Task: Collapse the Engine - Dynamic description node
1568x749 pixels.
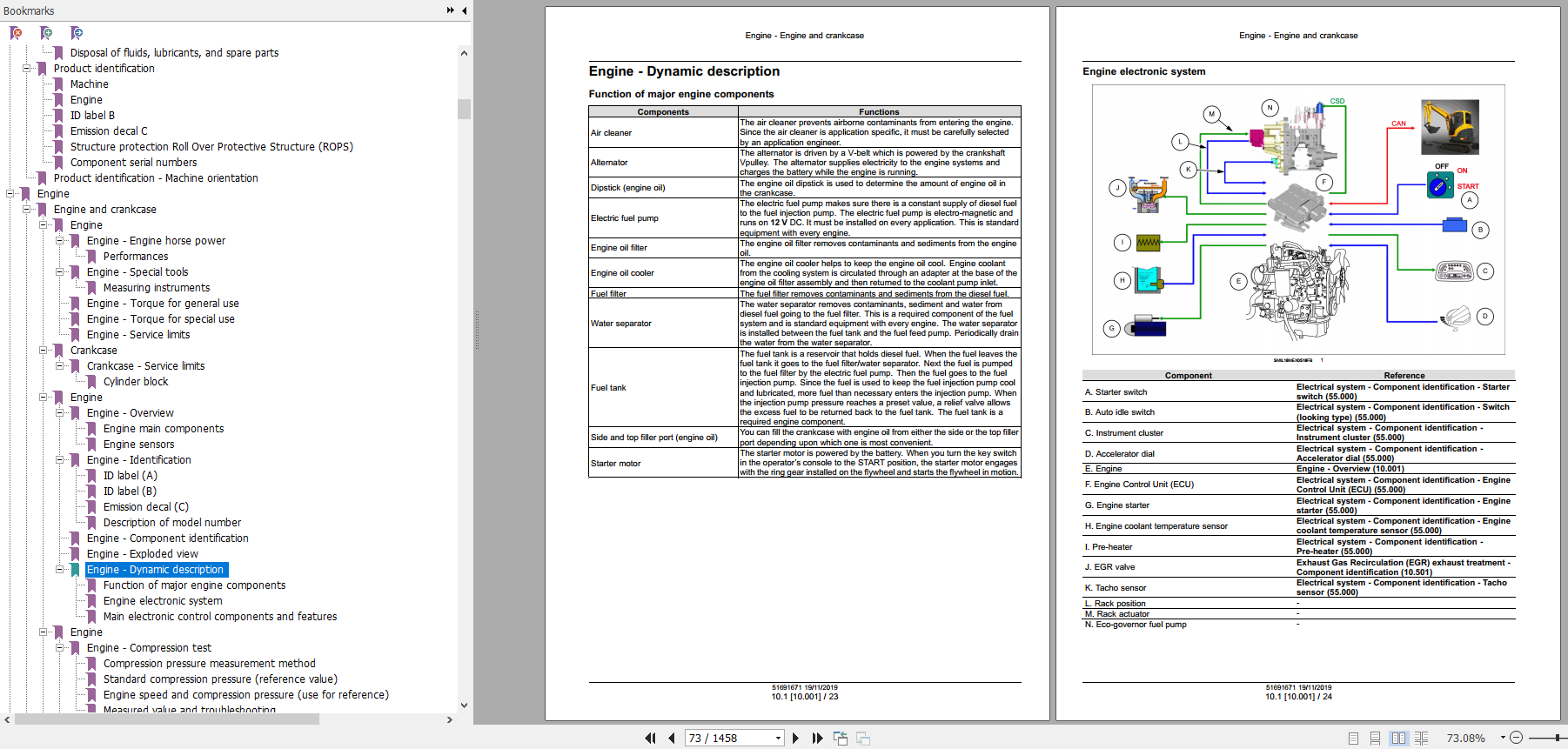Action: pyautogui.click(x=60, y=570)
